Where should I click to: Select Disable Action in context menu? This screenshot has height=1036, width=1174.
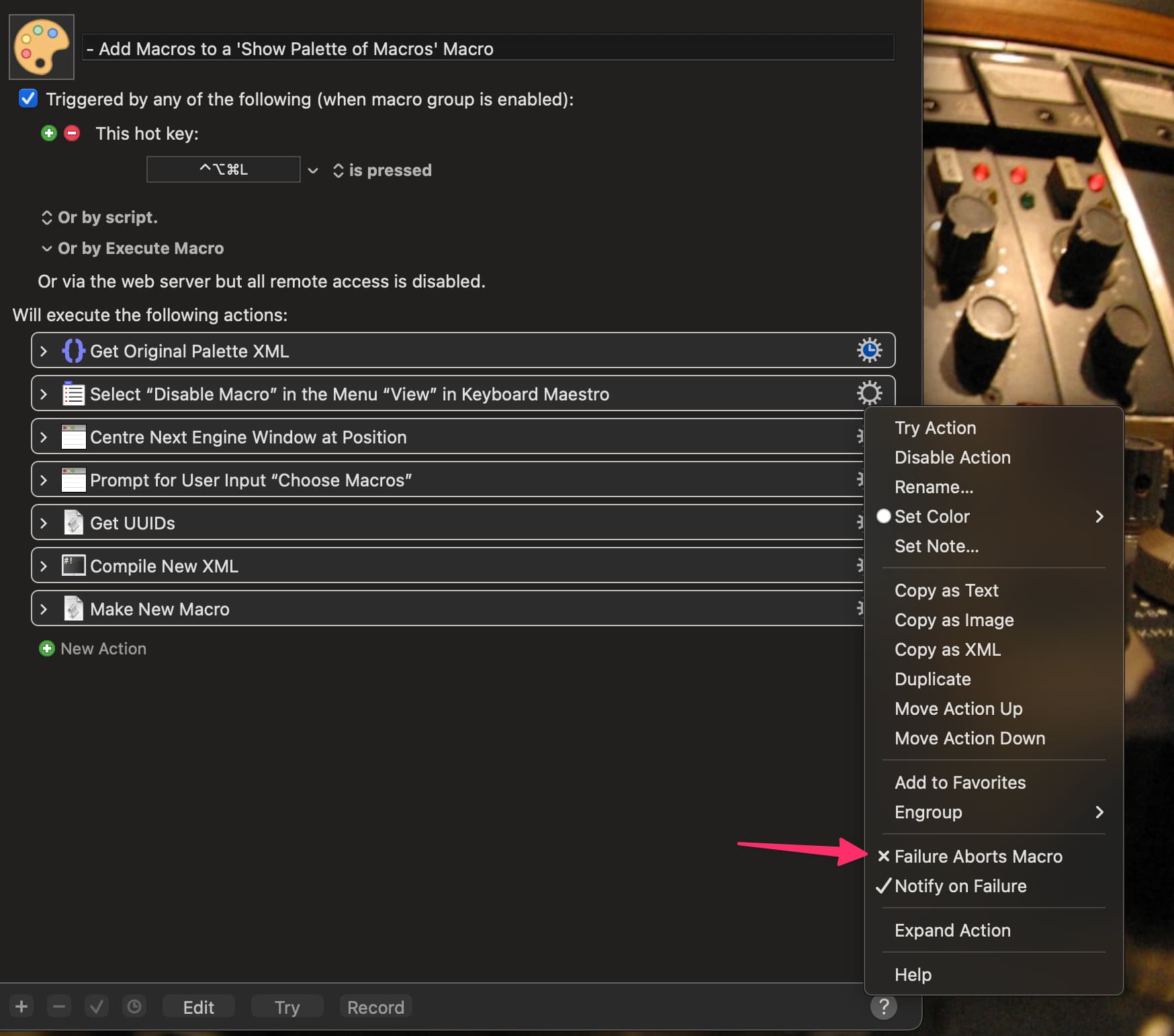point(952,457)
